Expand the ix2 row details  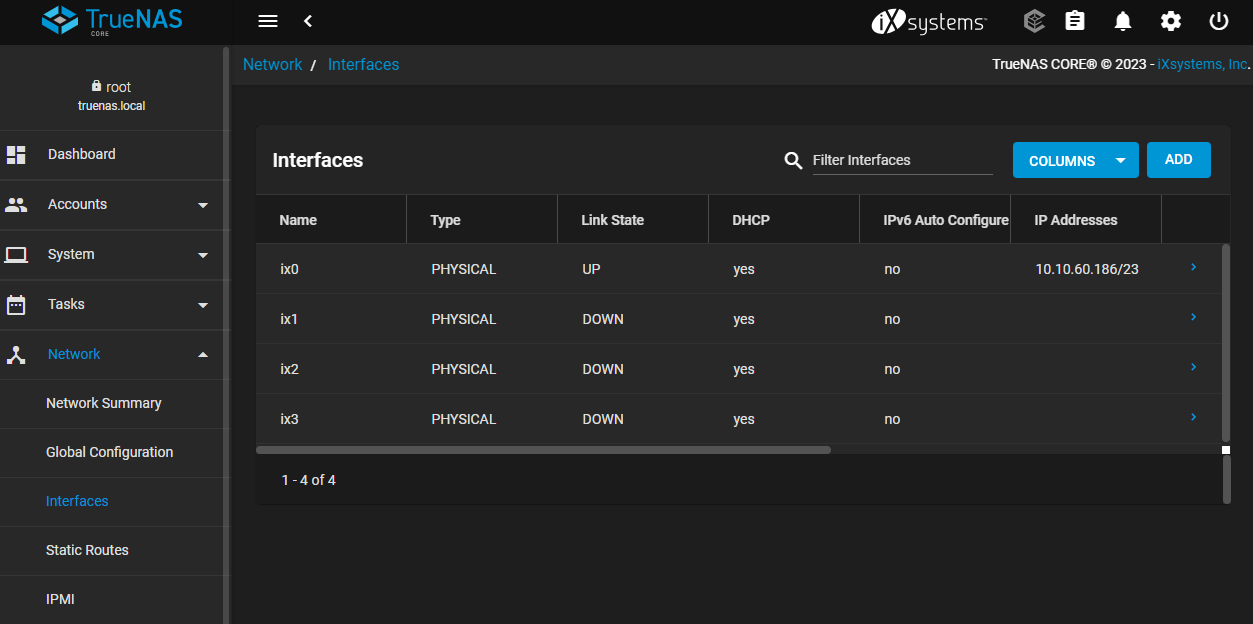tap(1194, 367)
